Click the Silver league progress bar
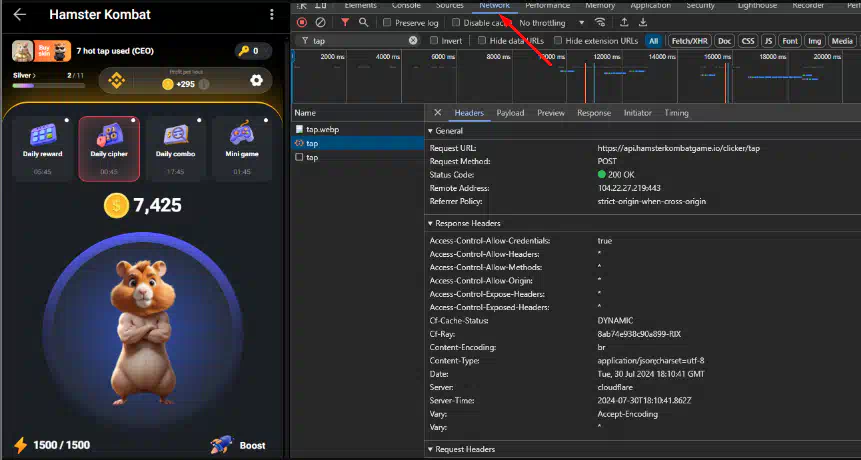 (49, 86)
